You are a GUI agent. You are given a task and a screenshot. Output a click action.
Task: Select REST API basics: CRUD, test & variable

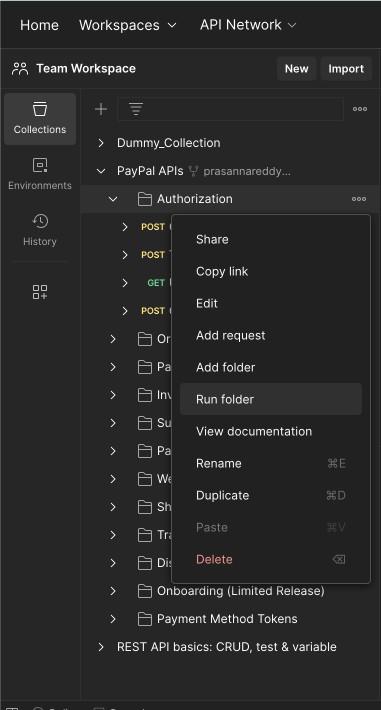pyautogui.click(x=227, y=647)
